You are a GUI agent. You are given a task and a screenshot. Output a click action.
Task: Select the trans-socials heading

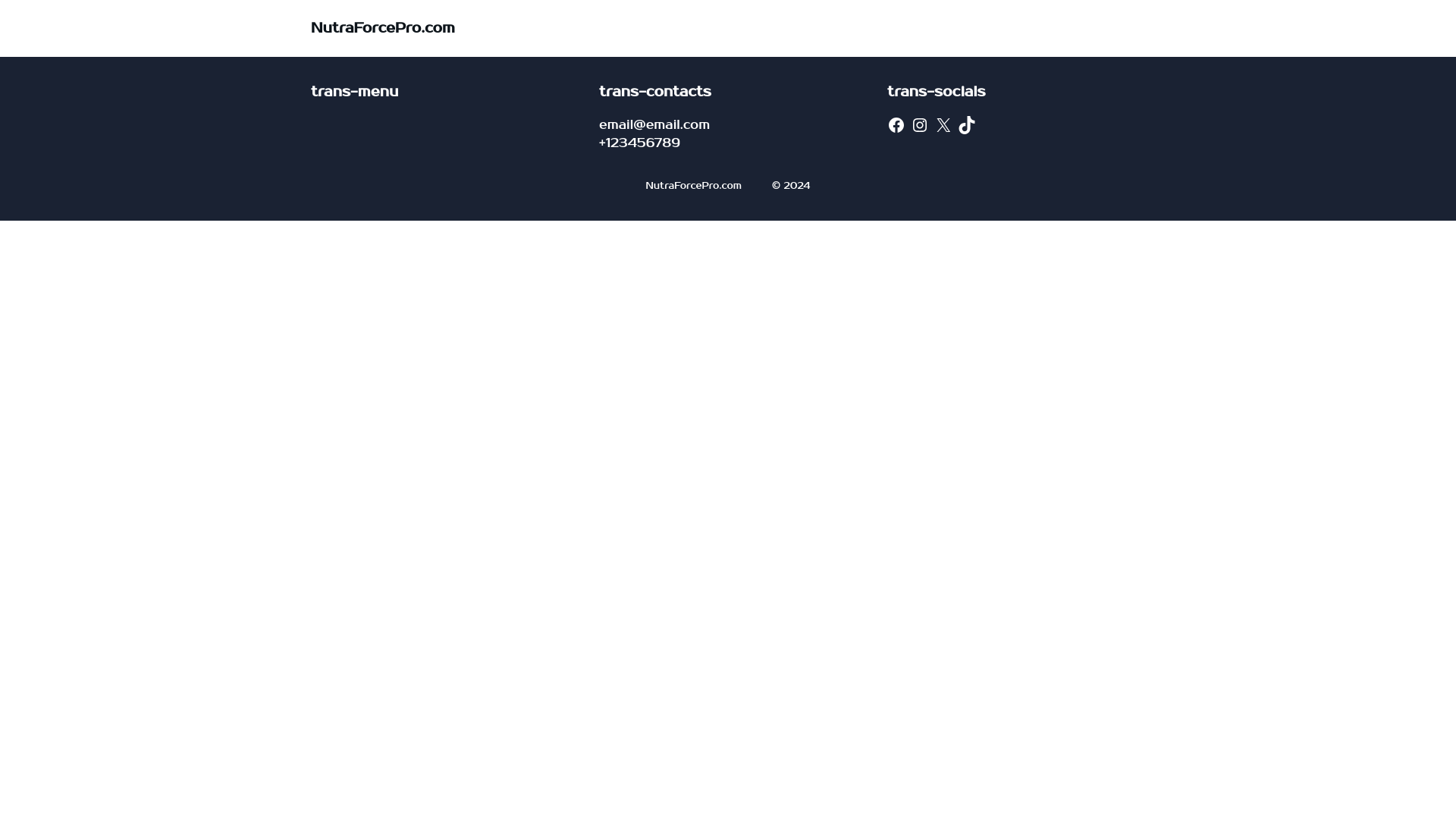click(x=936, y=91)
